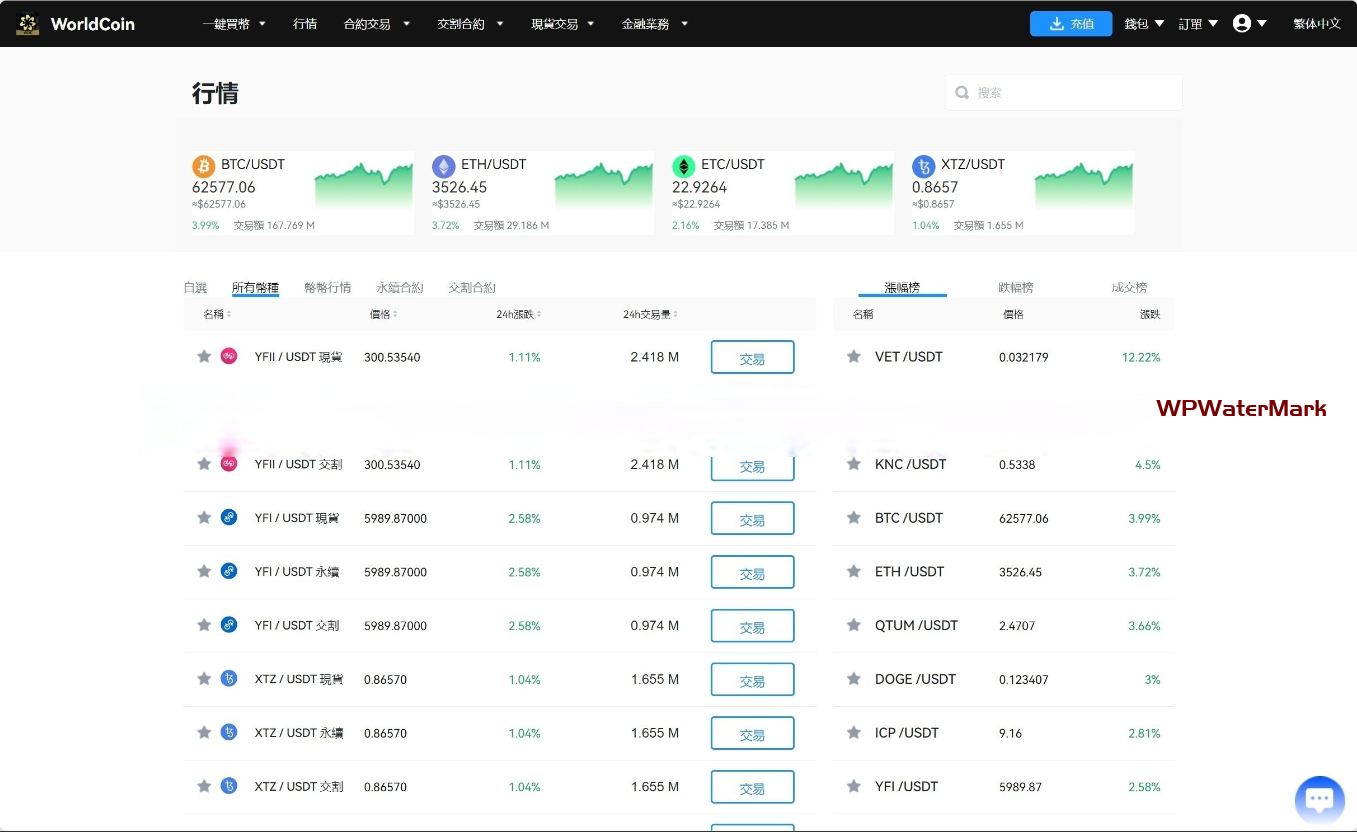Viewport: 1357px width, 832px height.
Task: Favorite the YFII / USDT 現貨 pair star
Action: pos(204,357)
